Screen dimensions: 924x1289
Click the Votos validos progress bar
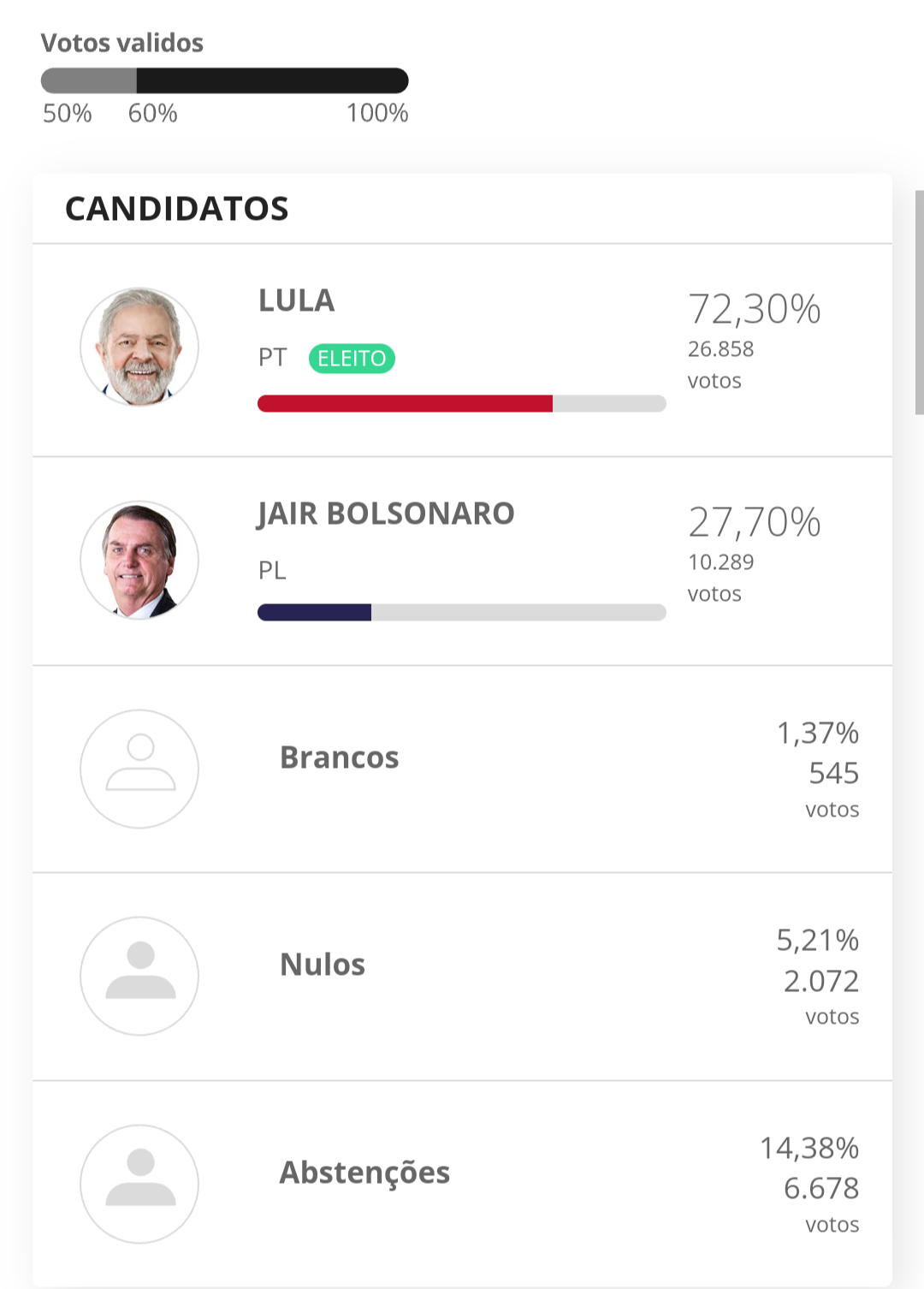[x=225, y=80]
